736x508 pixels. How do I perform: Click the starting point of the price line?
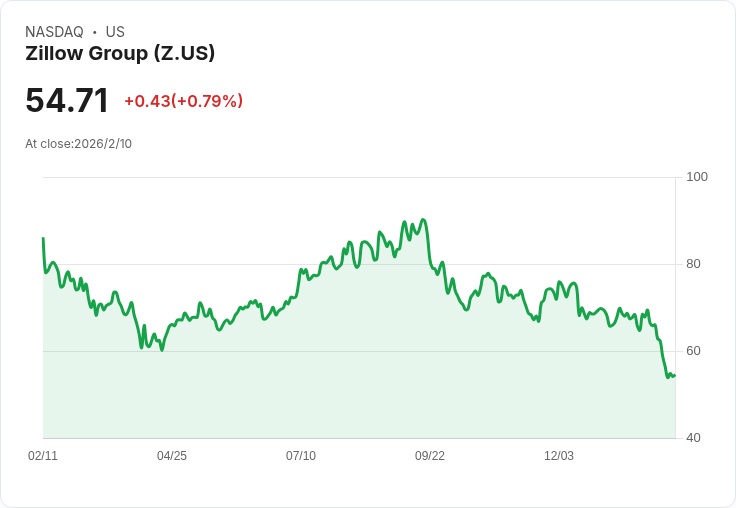tap(43, 239)
